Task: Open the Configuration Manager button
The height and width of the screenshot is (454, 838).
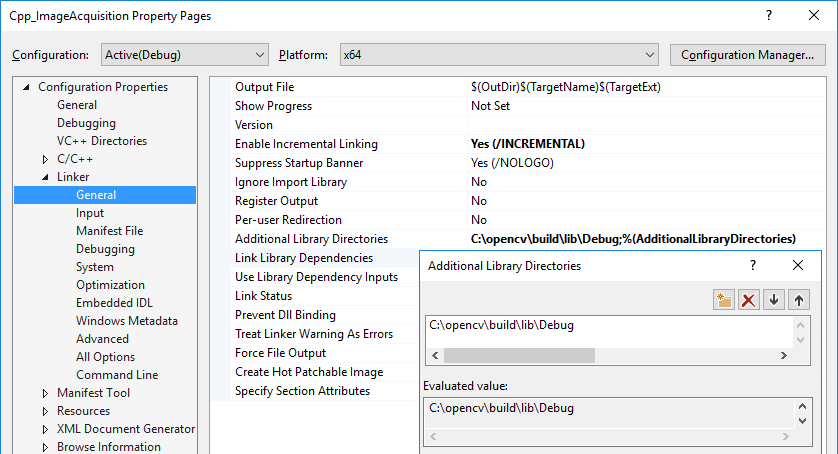Action: (747, 54)
